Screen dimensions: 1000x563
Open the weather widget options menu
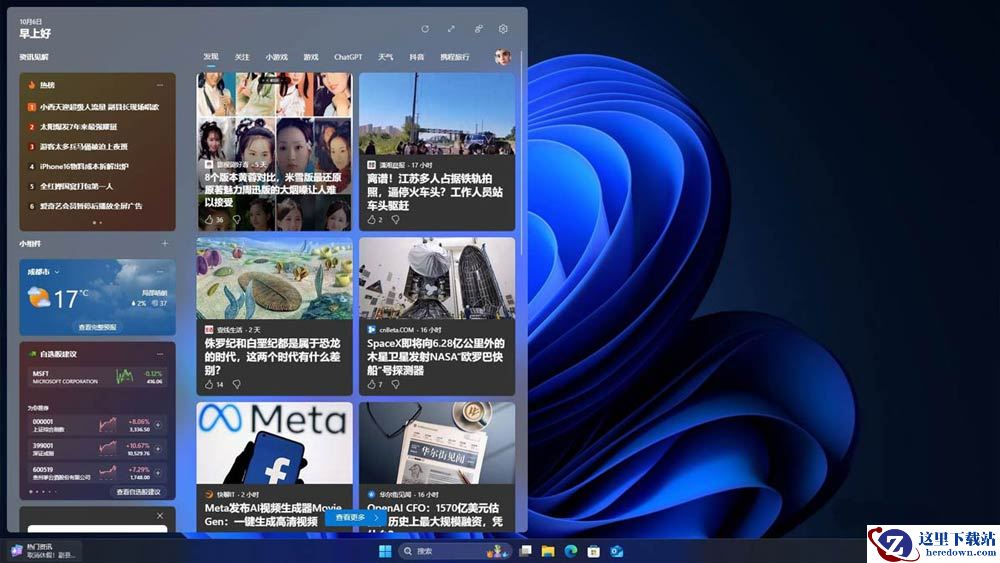pos(160,271)
